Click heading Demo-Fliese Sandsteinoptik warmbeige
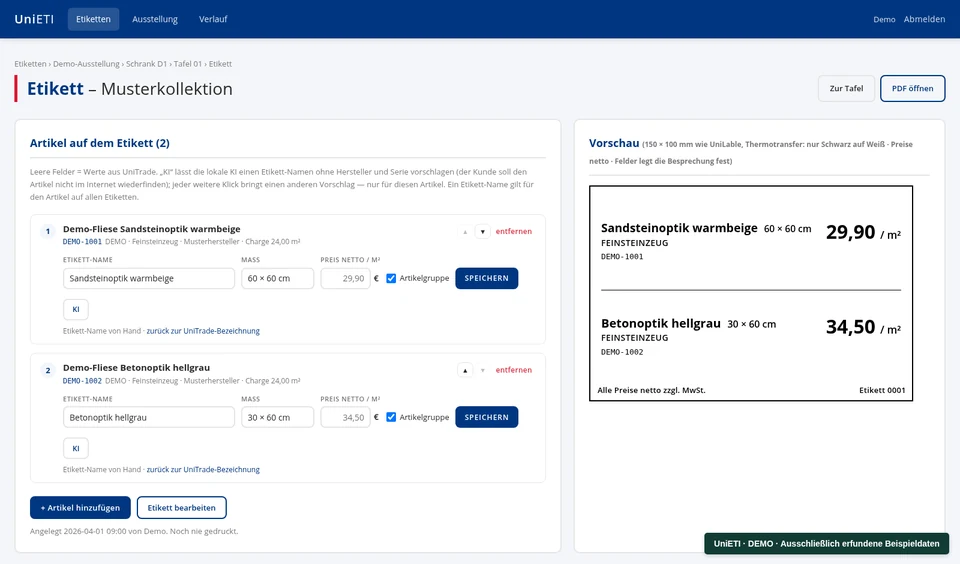The height and width of the screenshot is (564, 960). pos(152,229)
